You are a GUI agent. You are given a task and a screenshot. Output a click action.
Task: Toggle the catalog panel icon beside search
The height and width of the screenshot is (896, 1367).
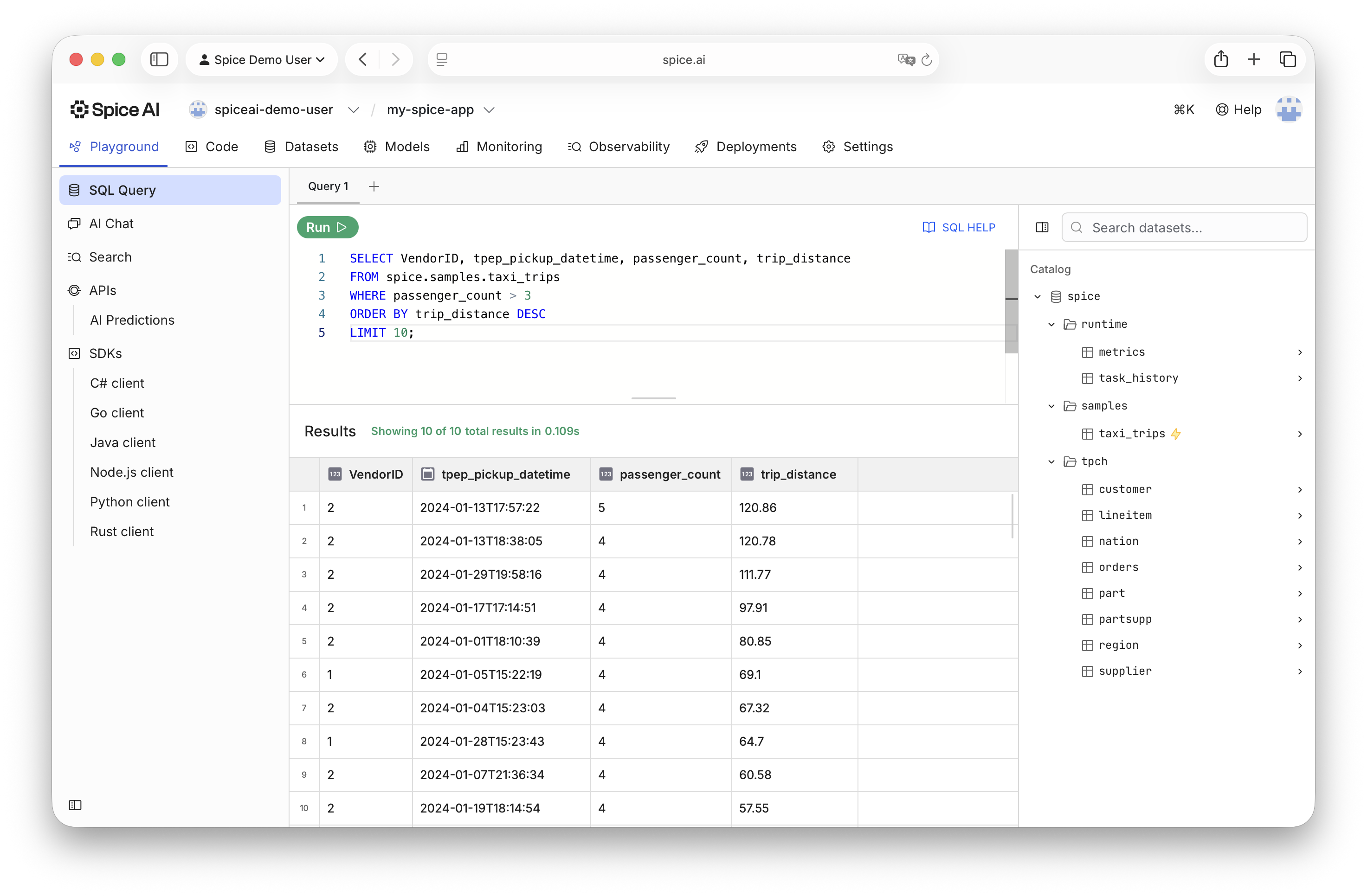click(1042, 227)
